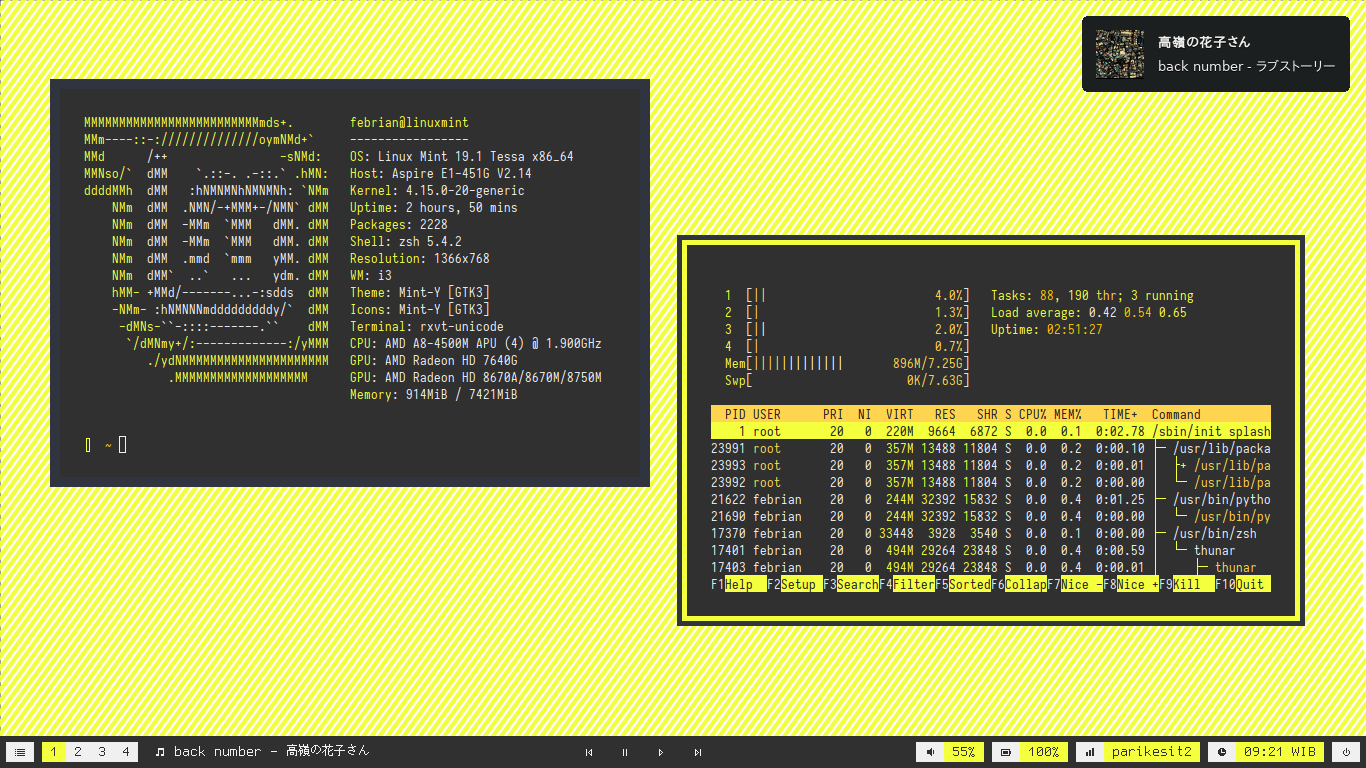Click F5 Sorted in htop

point(963,584)
